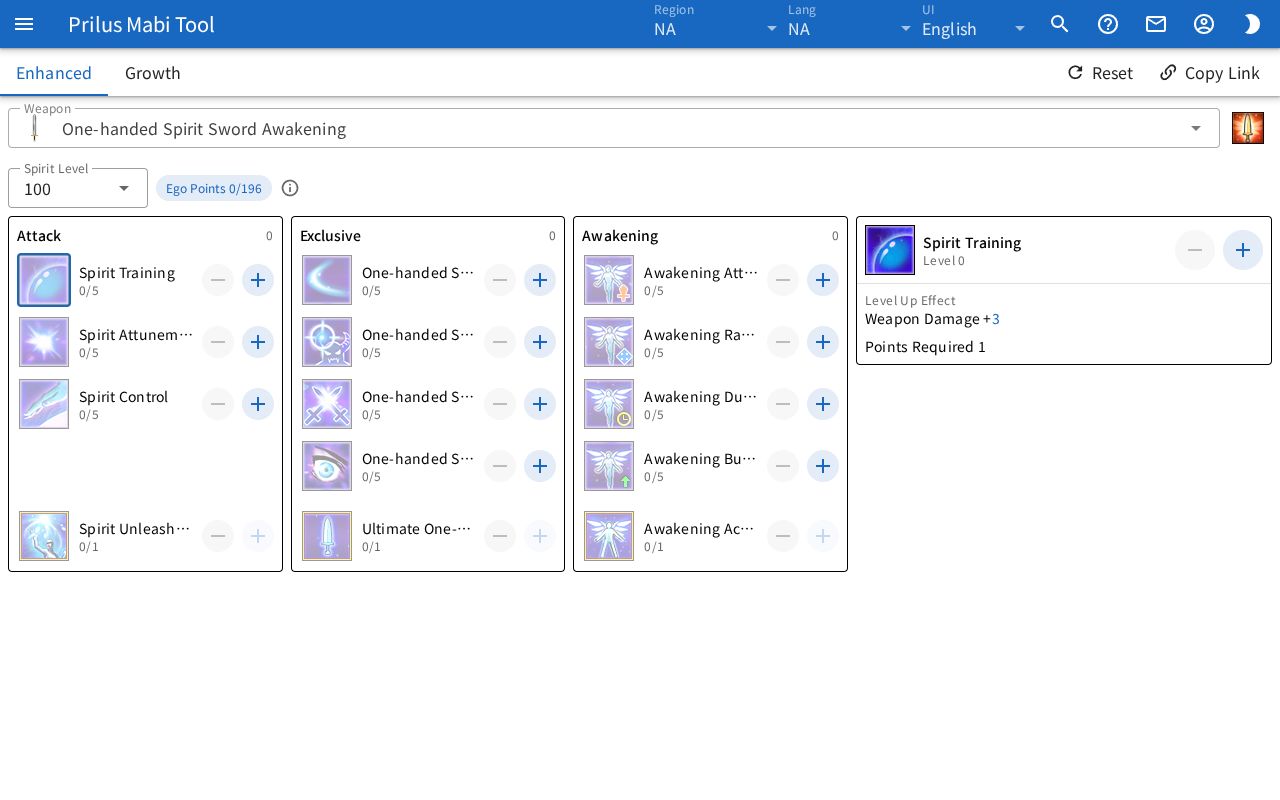Select the Spirit Unleash skill icon

[44, 536]
